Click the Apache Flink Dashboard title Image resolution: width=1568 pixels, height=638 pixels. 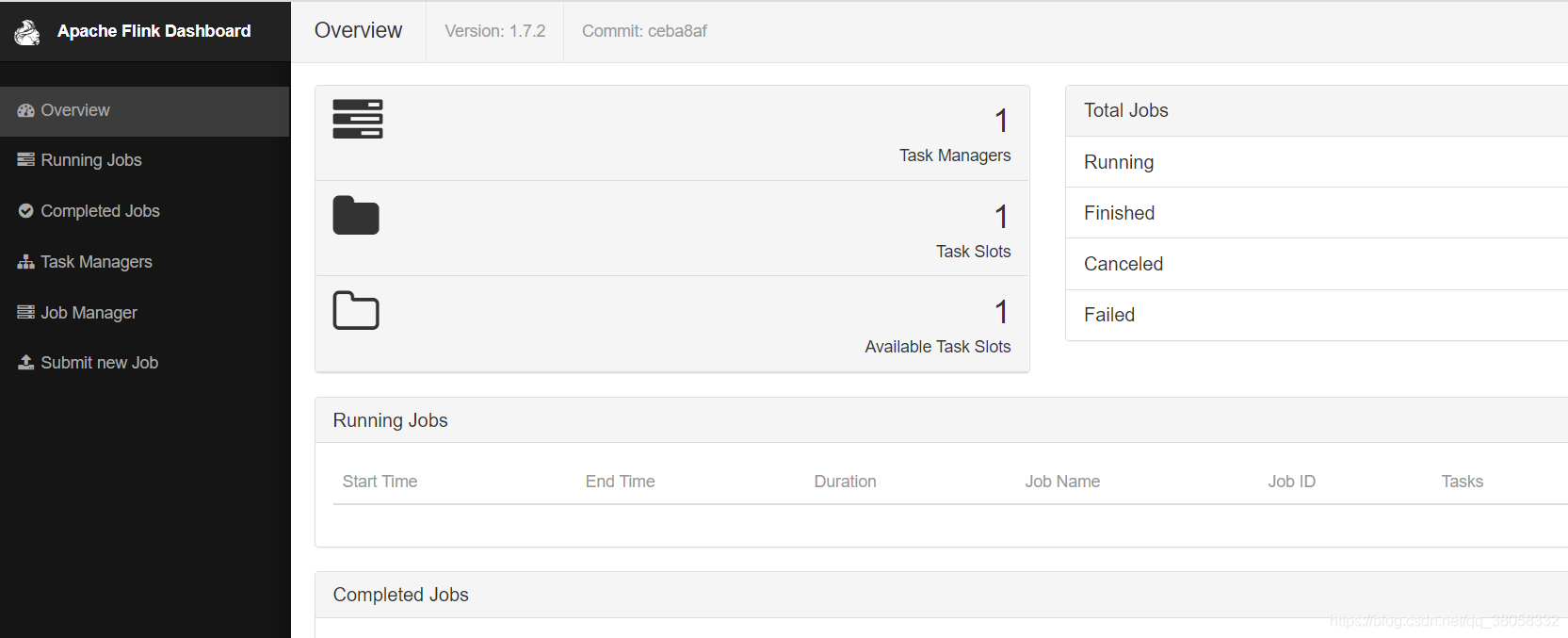(154, 31)
